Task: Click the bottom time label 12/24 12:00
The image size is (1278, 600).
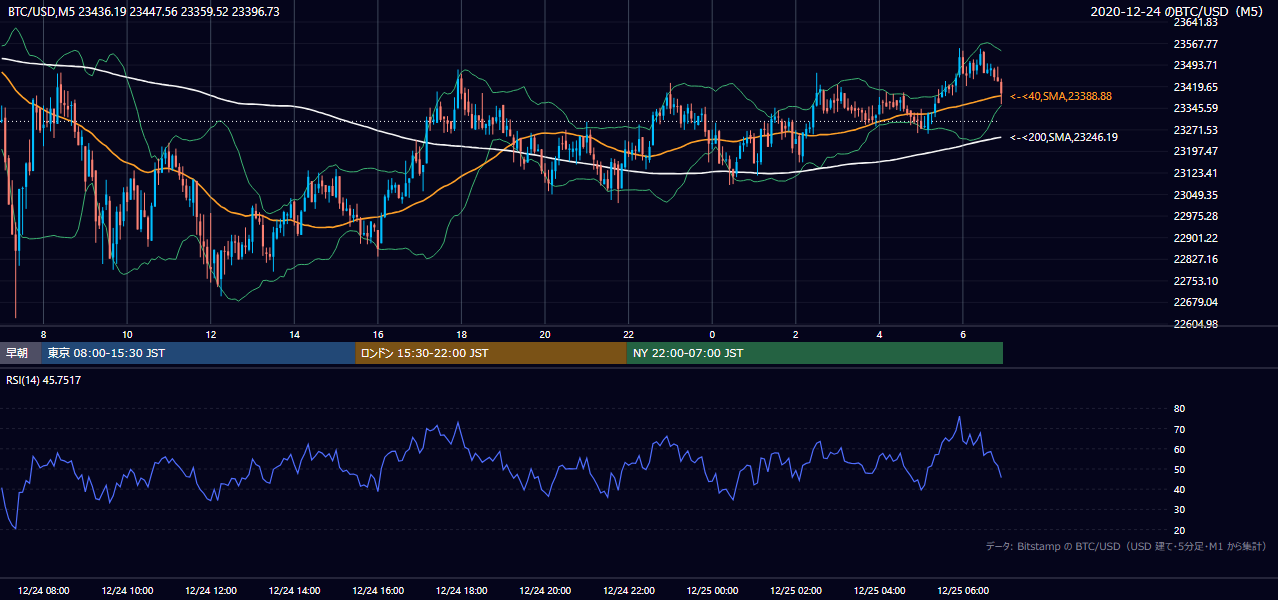Action: click(211, 591)
